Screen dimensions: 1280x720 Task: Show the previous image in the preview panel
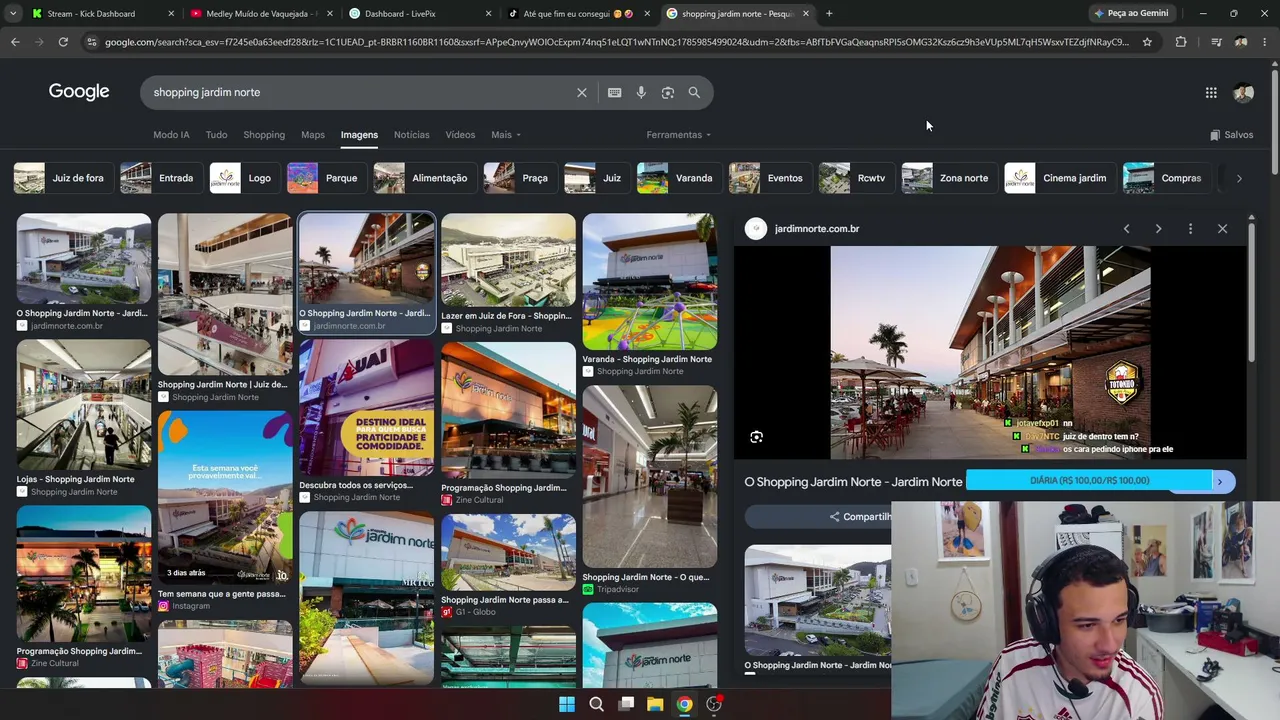tap(1126, 229)
